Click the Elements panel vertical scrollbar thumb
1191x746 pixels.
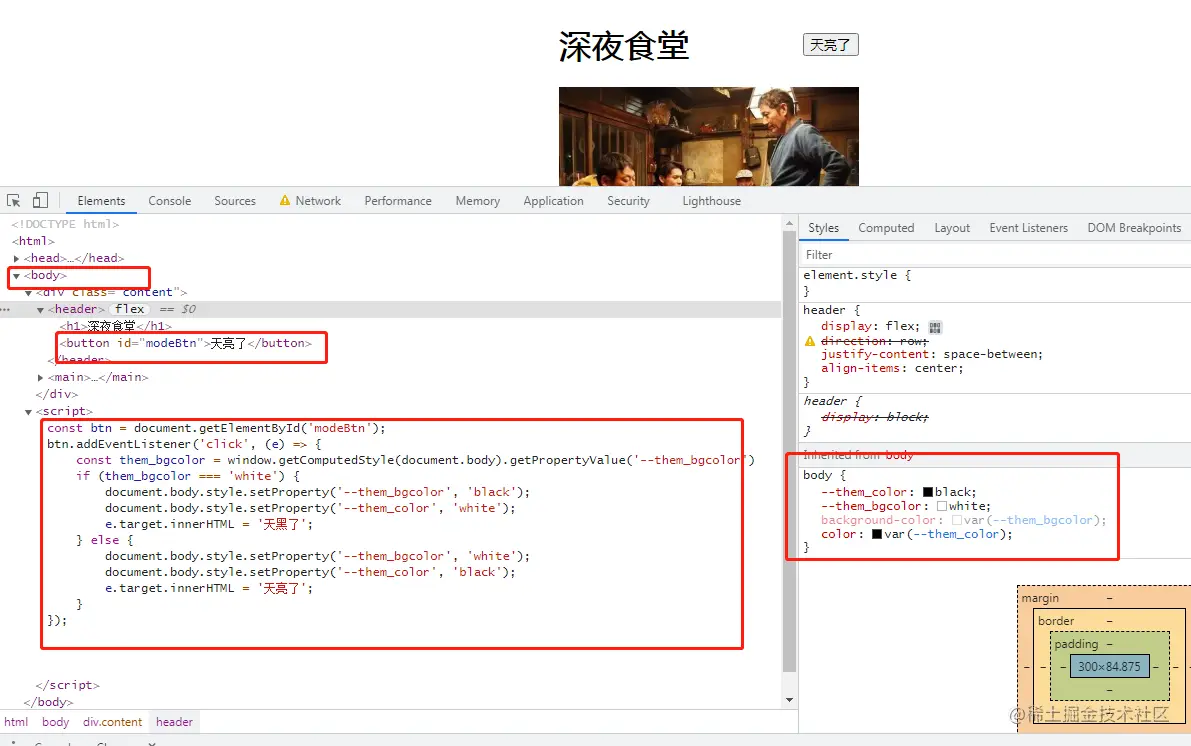click(x=789, y=451)
